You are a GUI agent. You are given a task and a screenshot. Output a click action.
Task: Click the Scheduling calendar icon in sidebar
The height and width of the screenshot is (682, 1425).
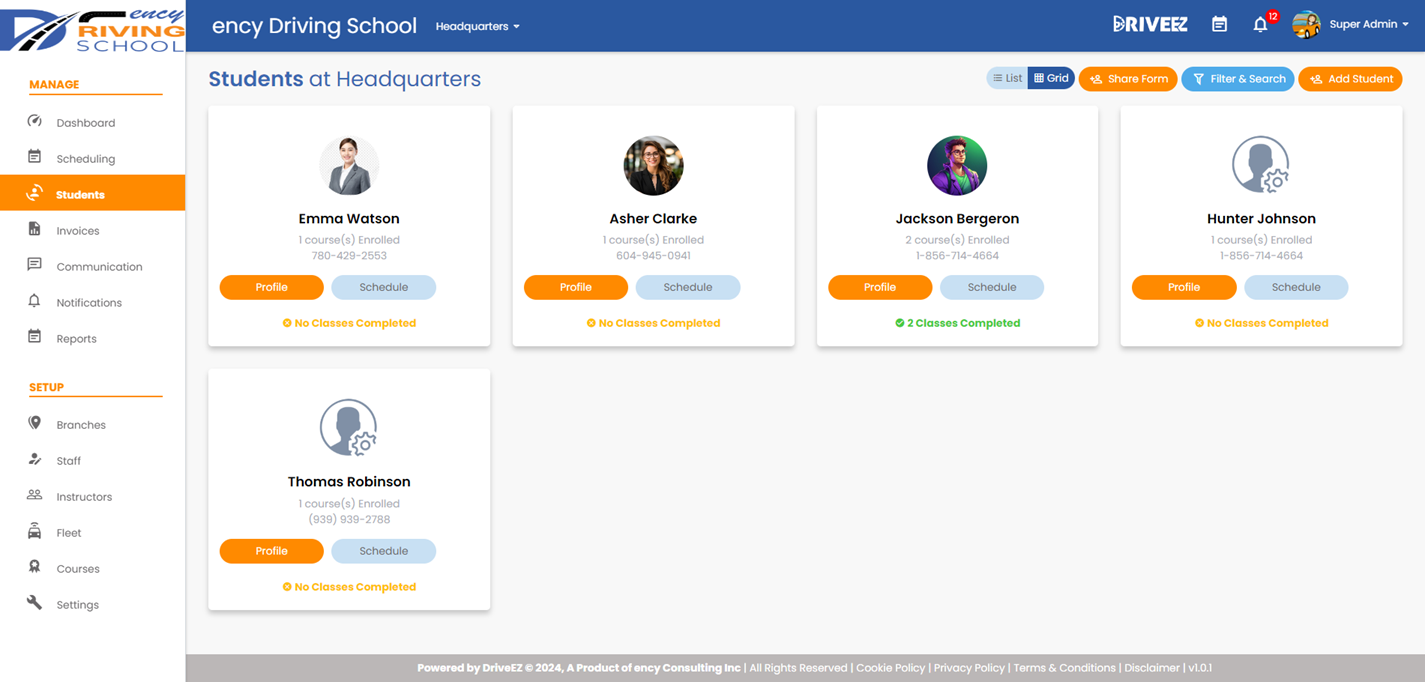pos(34,157)
